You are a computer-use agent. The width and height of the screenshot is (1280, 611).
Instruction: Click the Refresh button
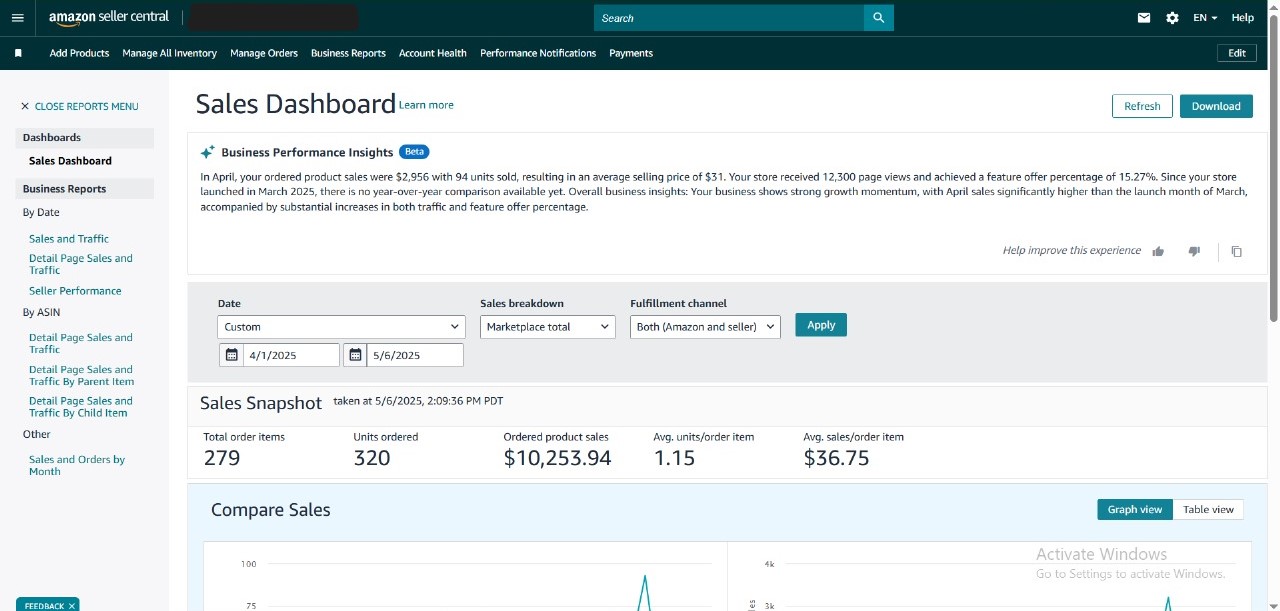(1142, 106)
